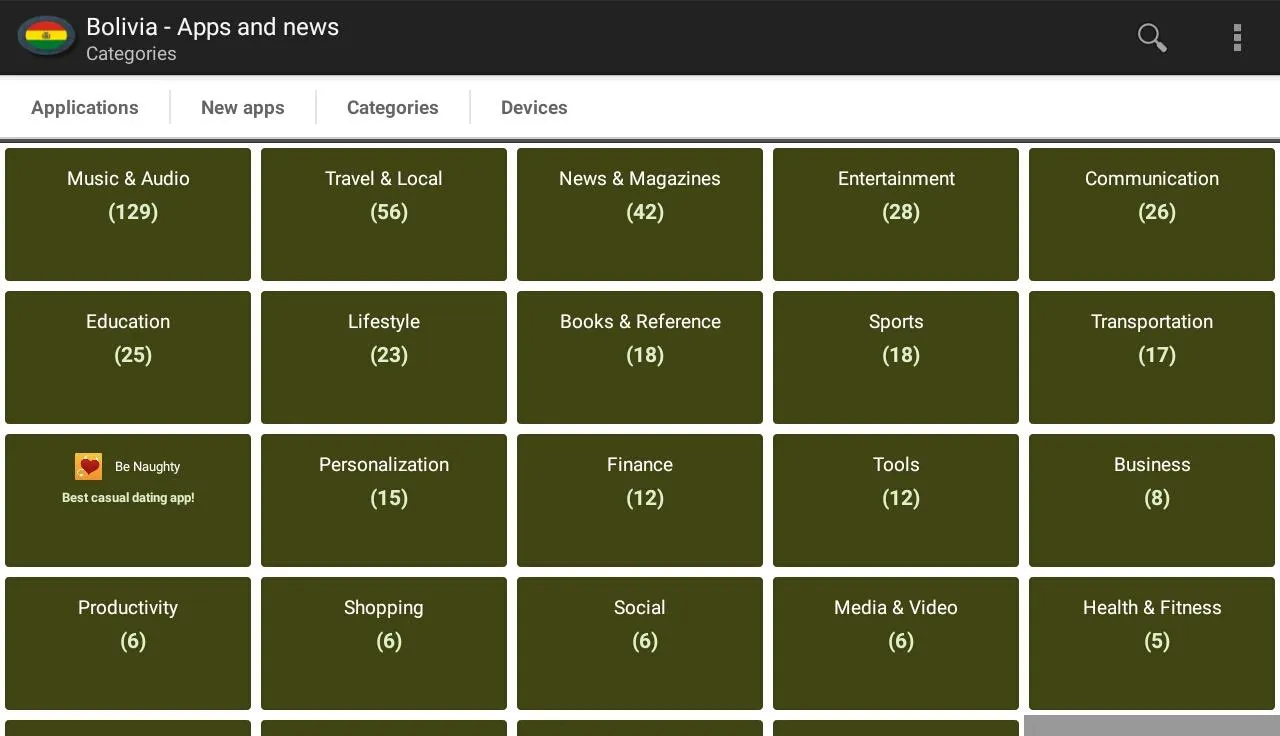Tap the Be Naughty heart icon

(x=89, y=466)
